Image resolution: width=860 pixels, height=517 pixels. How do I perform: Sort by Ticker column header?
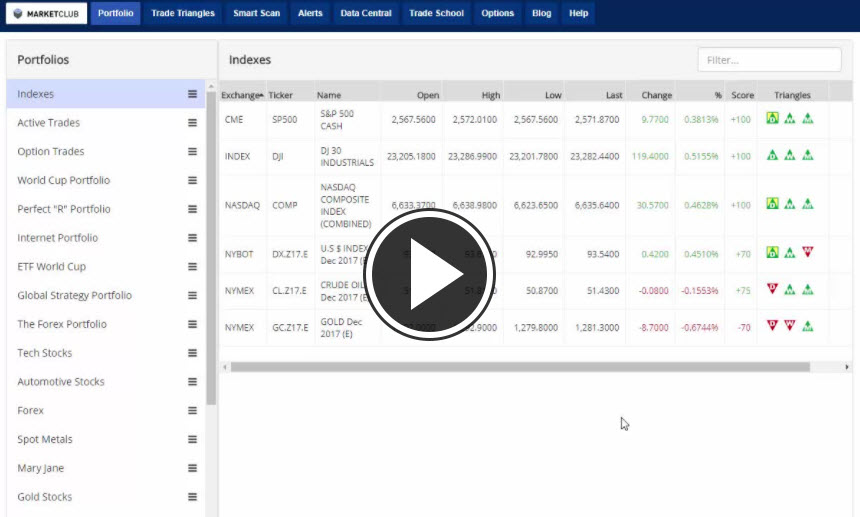(290, 95)
